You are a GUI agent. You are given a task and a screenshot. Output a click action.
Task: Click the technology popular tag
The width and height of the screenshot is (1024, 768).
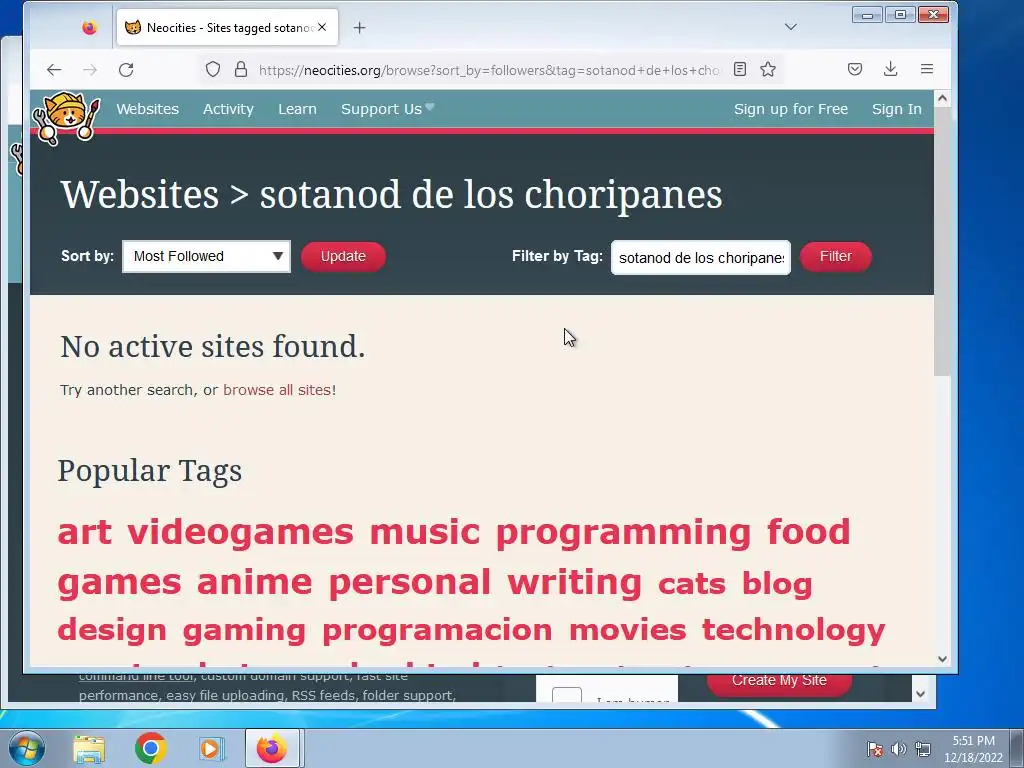[793, 630]
